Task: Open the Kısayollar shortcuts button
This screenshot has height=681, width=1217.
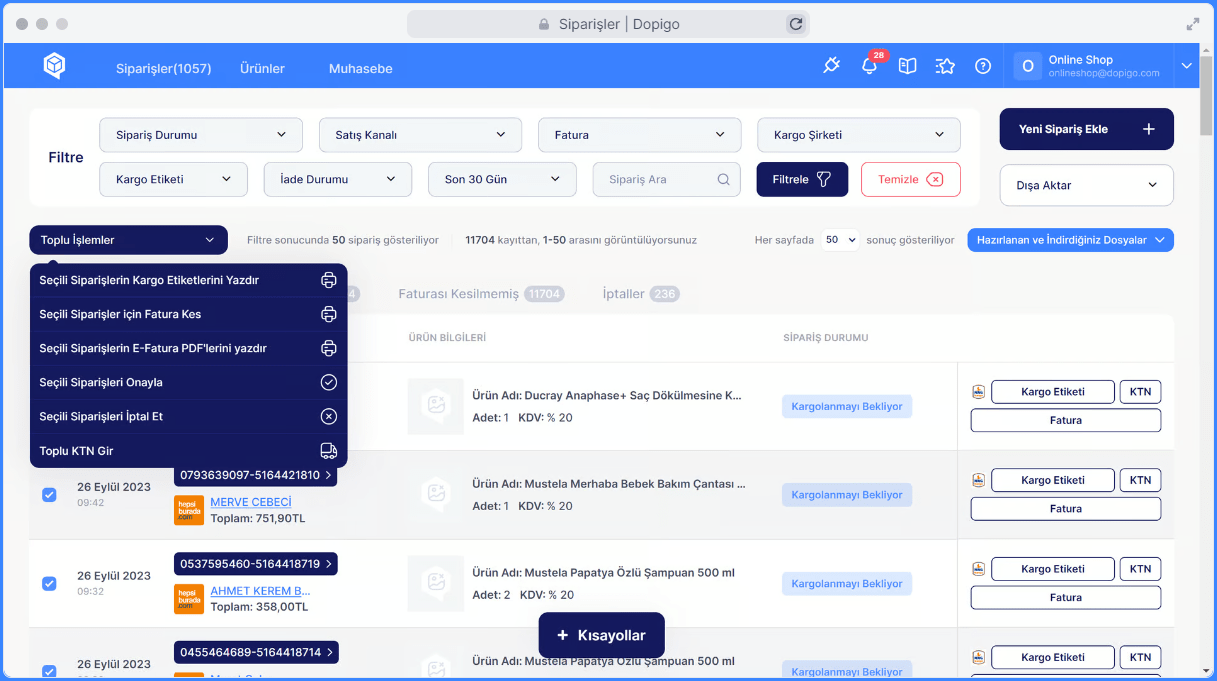Action: [601, 635]
